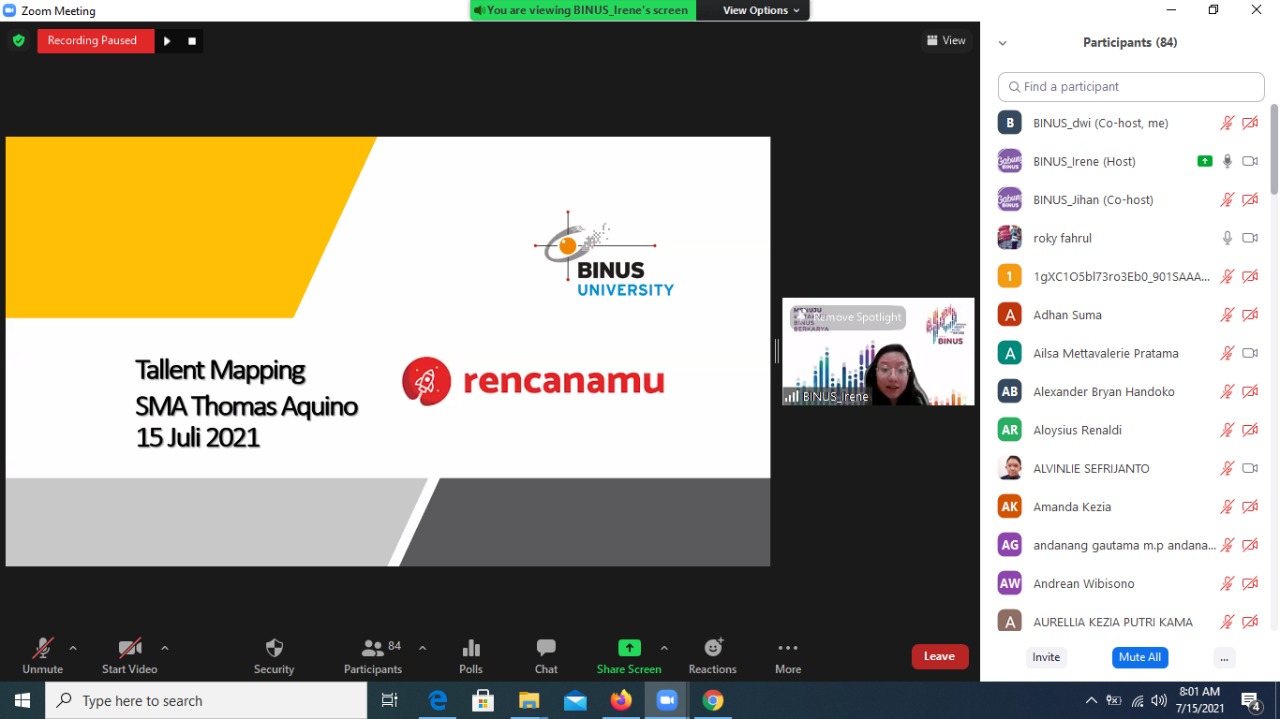Open the Security menu
1280x719 pixels.
[274, 656]
